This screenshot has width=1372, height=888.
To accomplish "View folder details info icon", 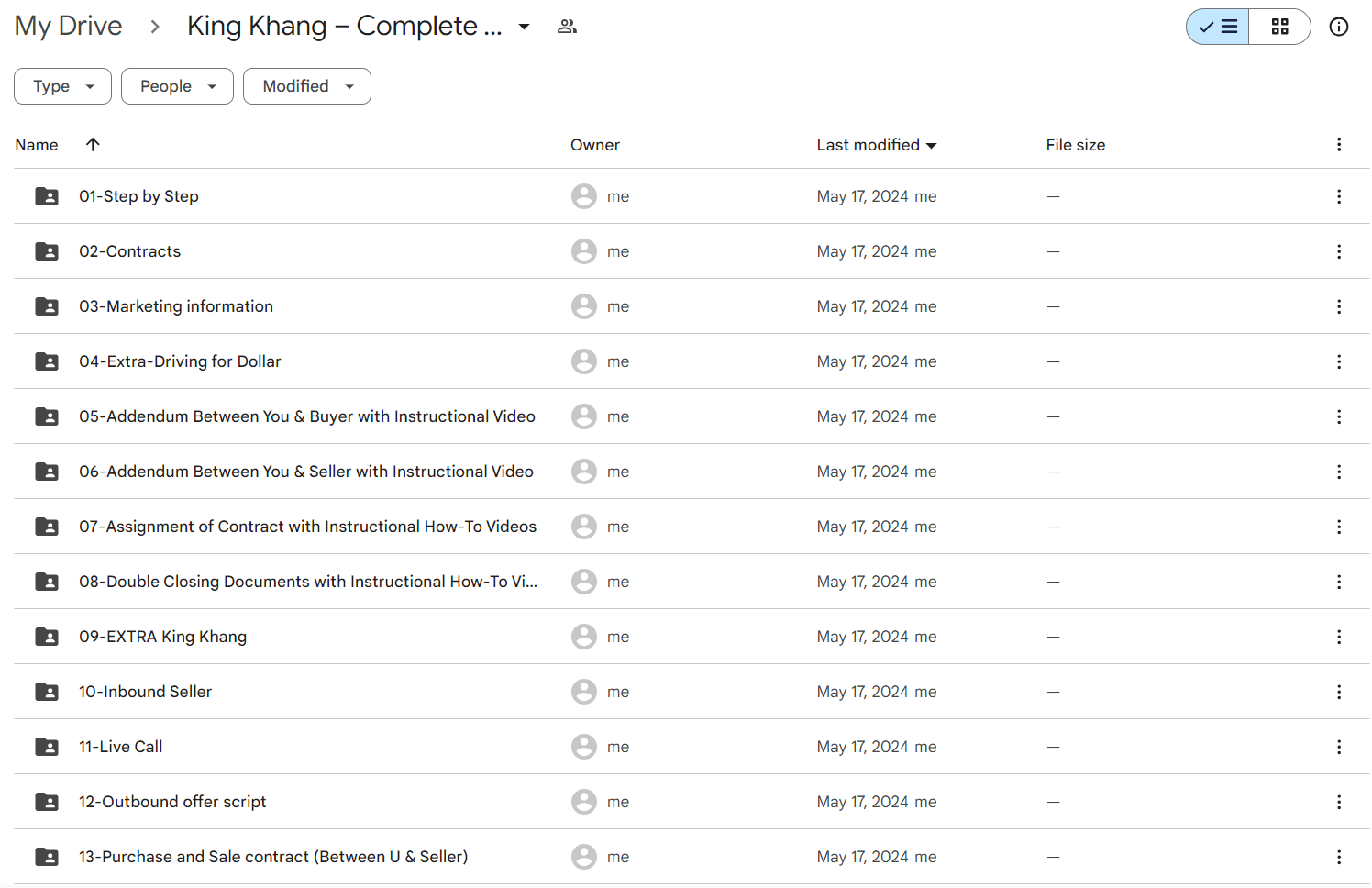I will (1339, 27).
